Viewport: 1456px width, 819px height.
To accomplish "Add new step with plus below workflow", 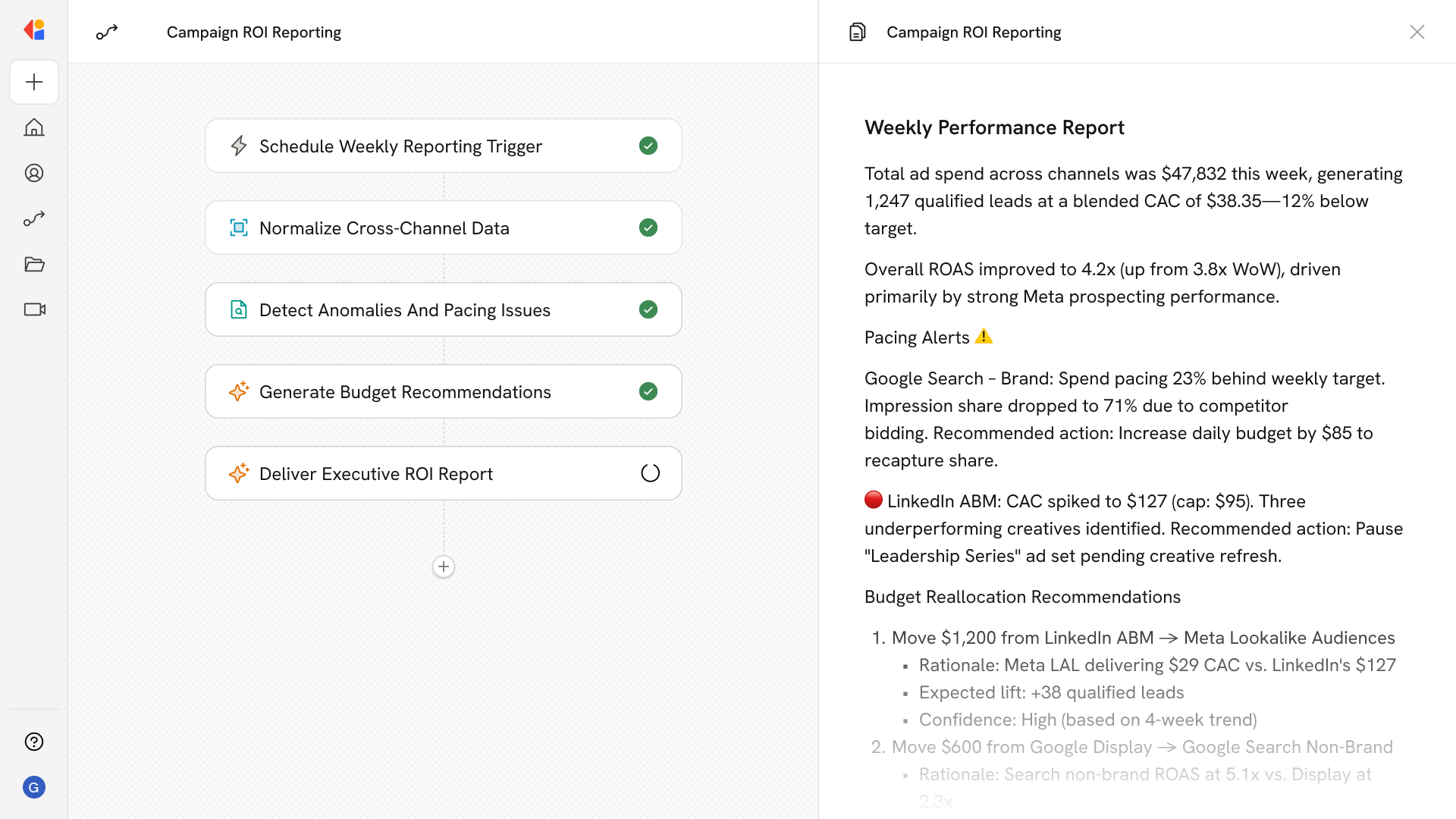I will point(444,566).
